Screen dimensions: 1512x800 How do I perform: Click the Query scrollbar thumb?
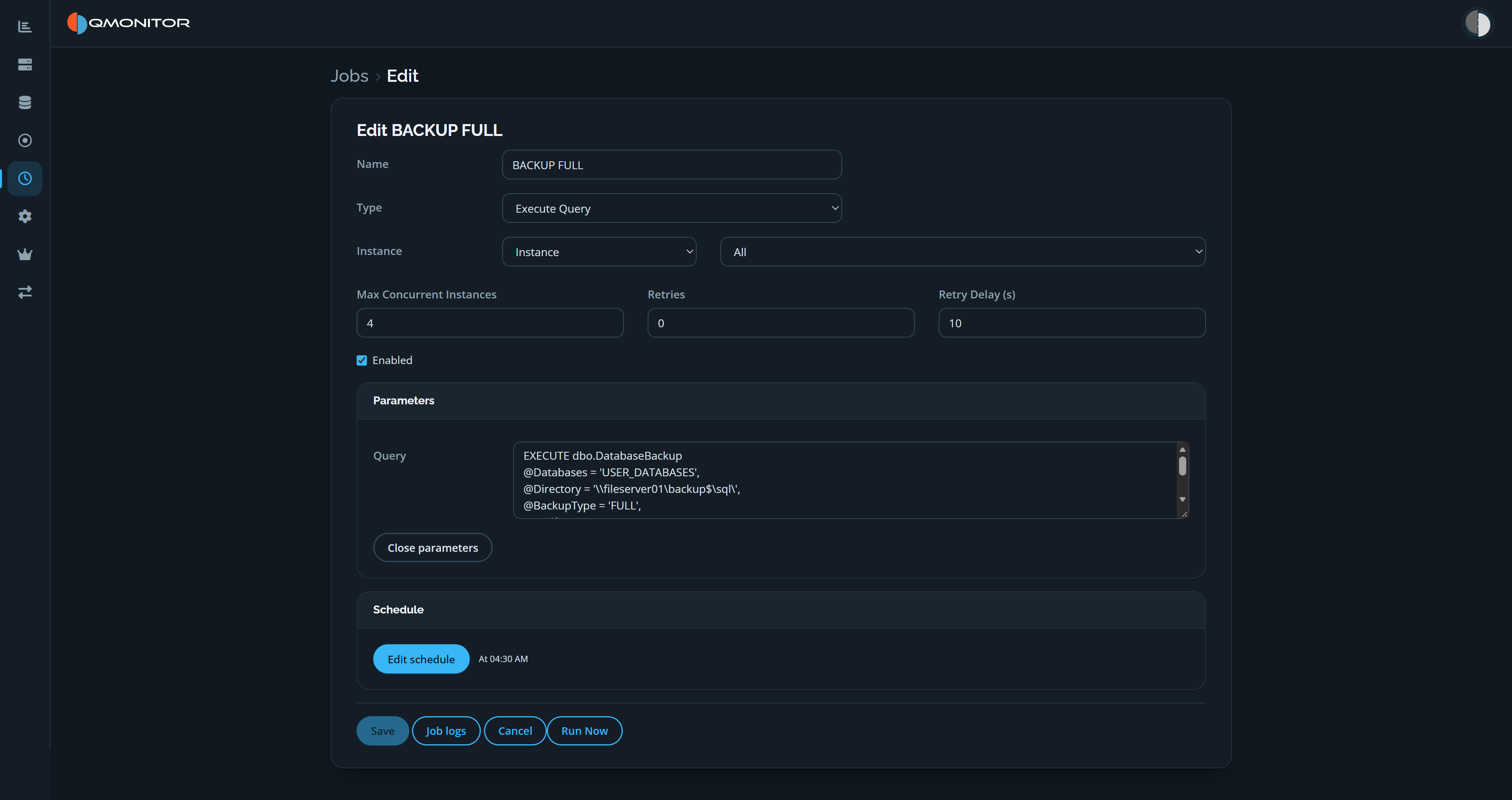[1183, 466]
